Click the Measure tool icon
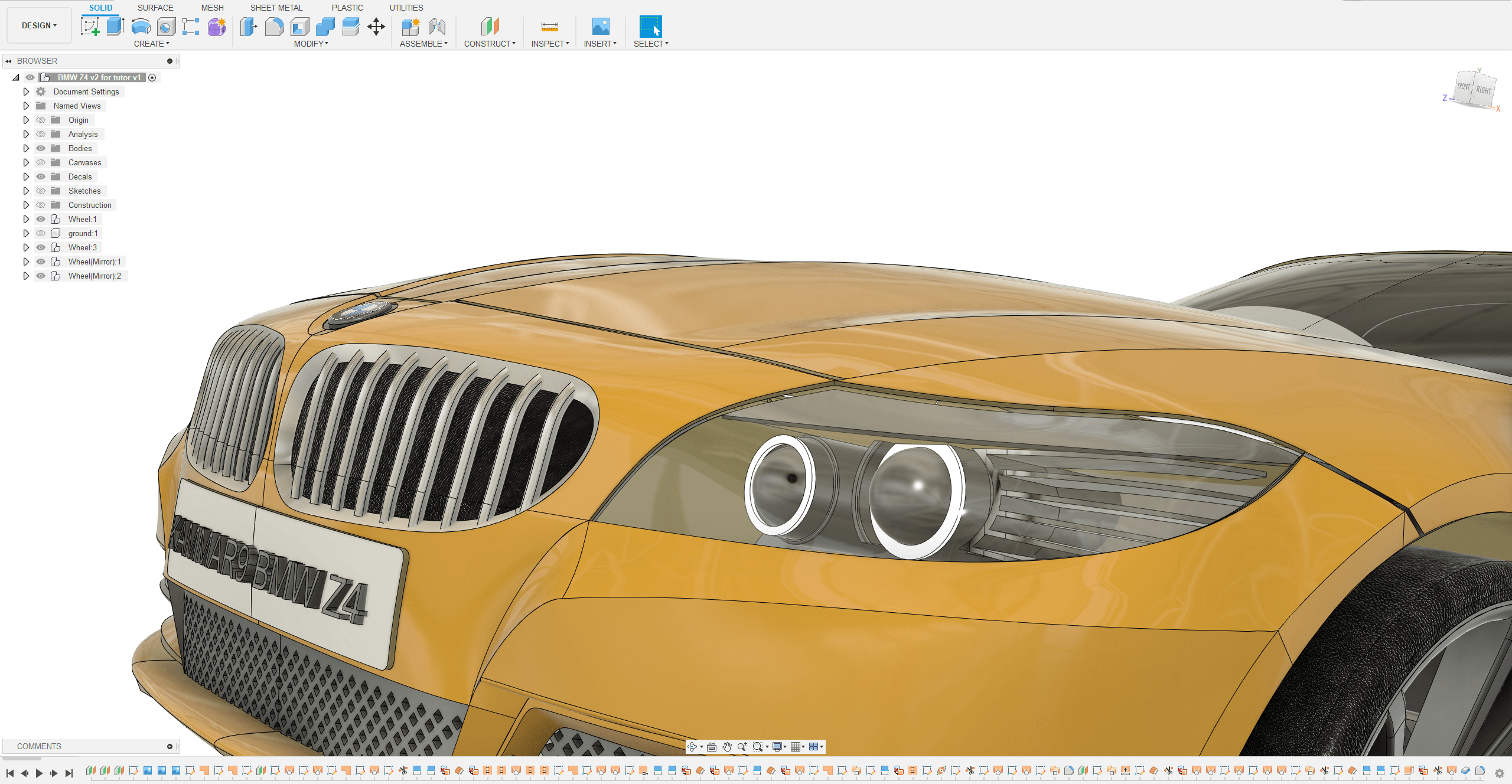The width and height of the screenshot is (1512, 784). tap(549, 27)
